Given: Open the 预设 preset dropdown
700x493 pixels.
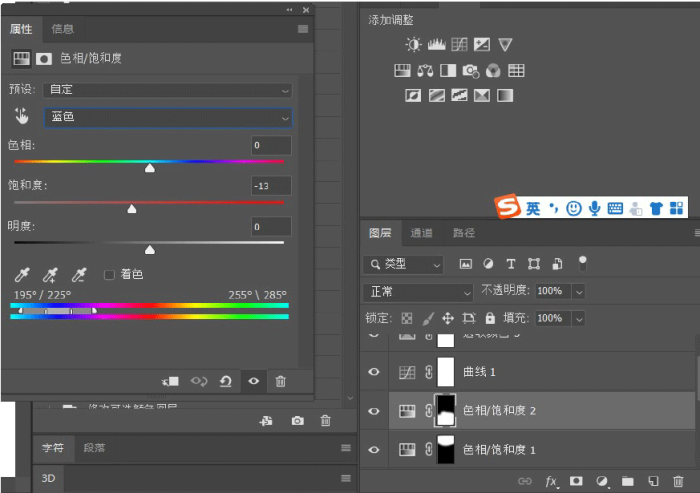Looking at the screenshot, I should (168, 90).
